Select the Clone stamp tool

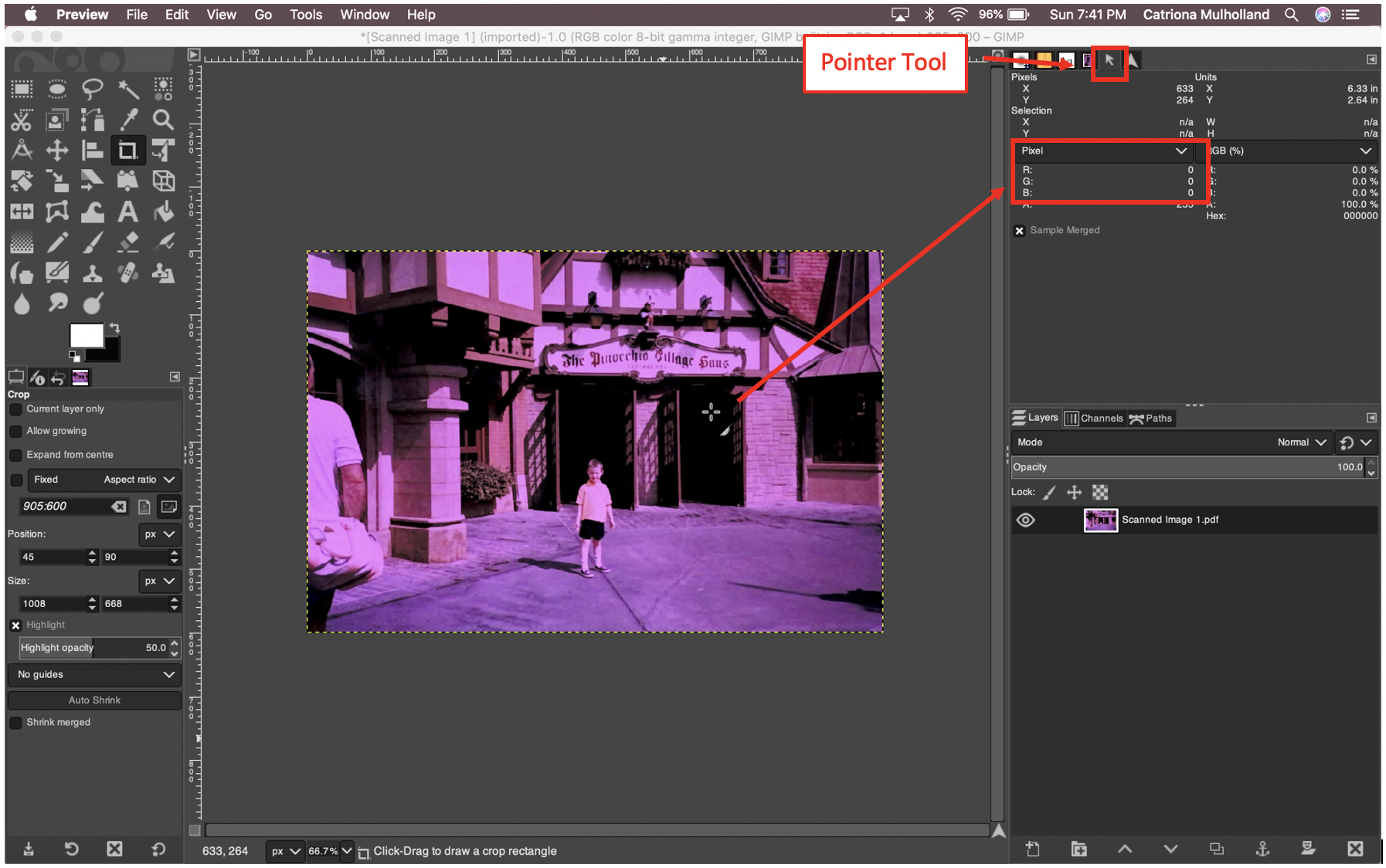[x=93, y=273]
